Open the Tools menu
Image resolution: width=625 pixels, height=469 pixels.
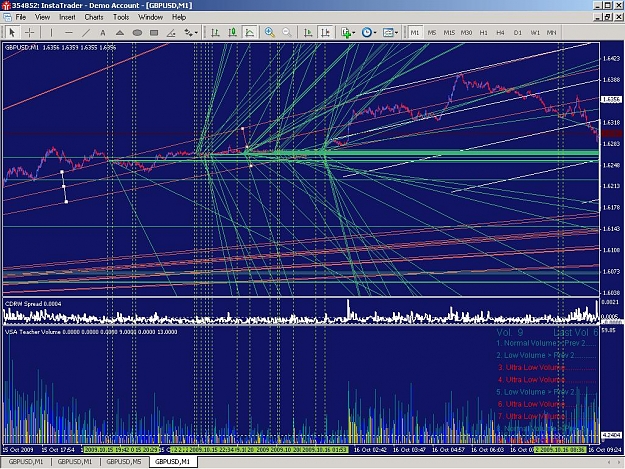(121, 17)
